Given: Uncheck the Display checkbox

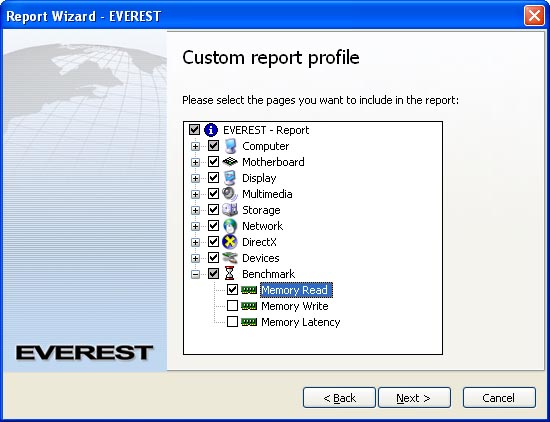Looking at the screenshot, I should pos(213,178).
